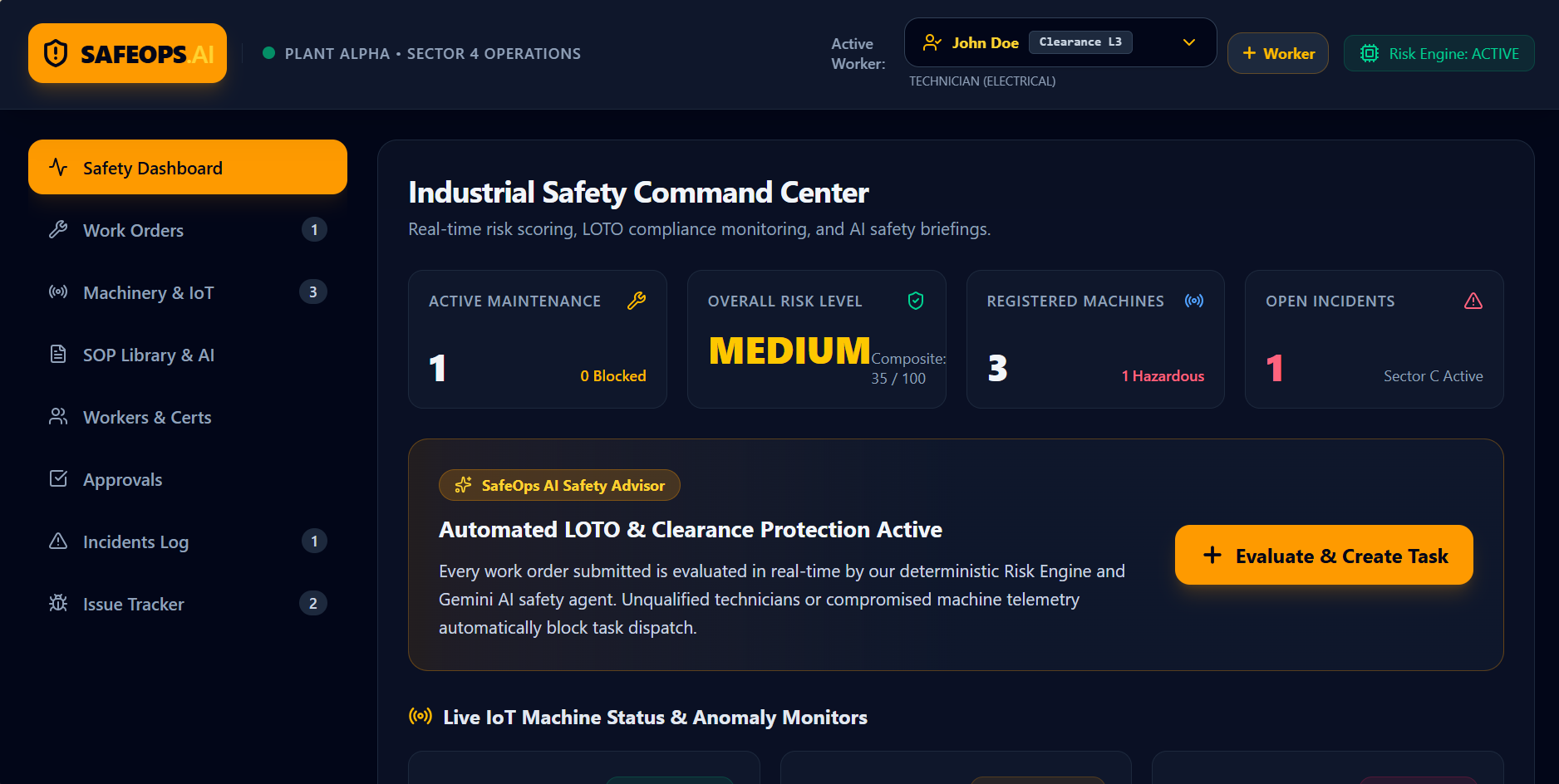Viewport: 1559px width, 784px height.
Task: Open the Approvals page
Action: 188,478
